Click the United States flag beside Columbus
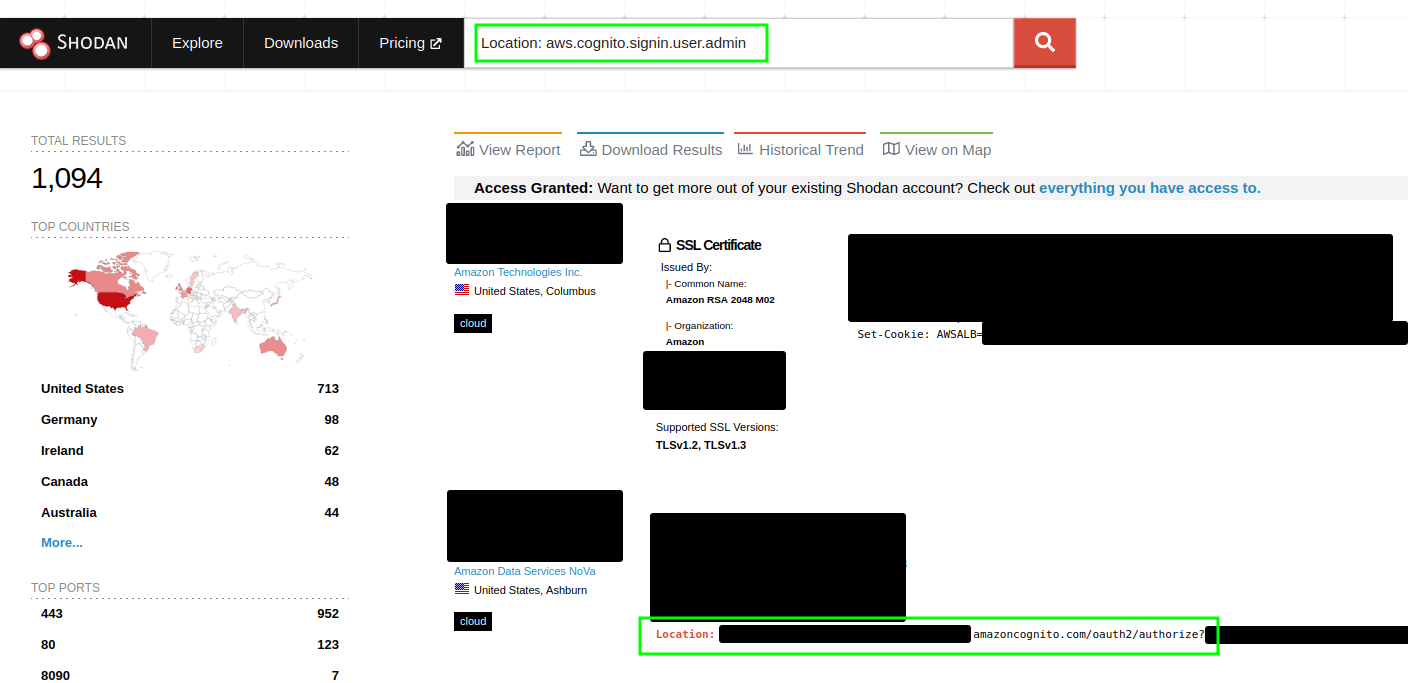This screenshot has width=1408, height=683. pos(461,290)
